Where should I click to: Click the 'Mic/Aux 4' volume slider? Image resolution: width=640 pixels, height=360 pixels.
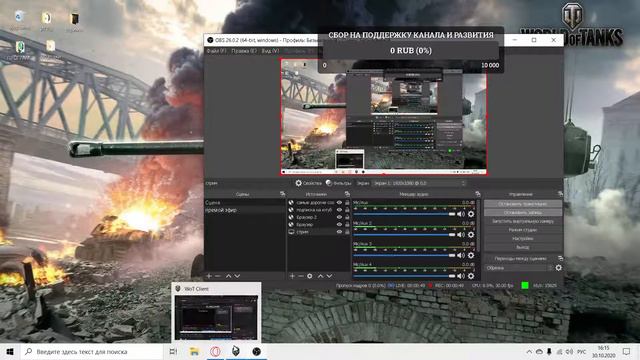coord(404,276)
